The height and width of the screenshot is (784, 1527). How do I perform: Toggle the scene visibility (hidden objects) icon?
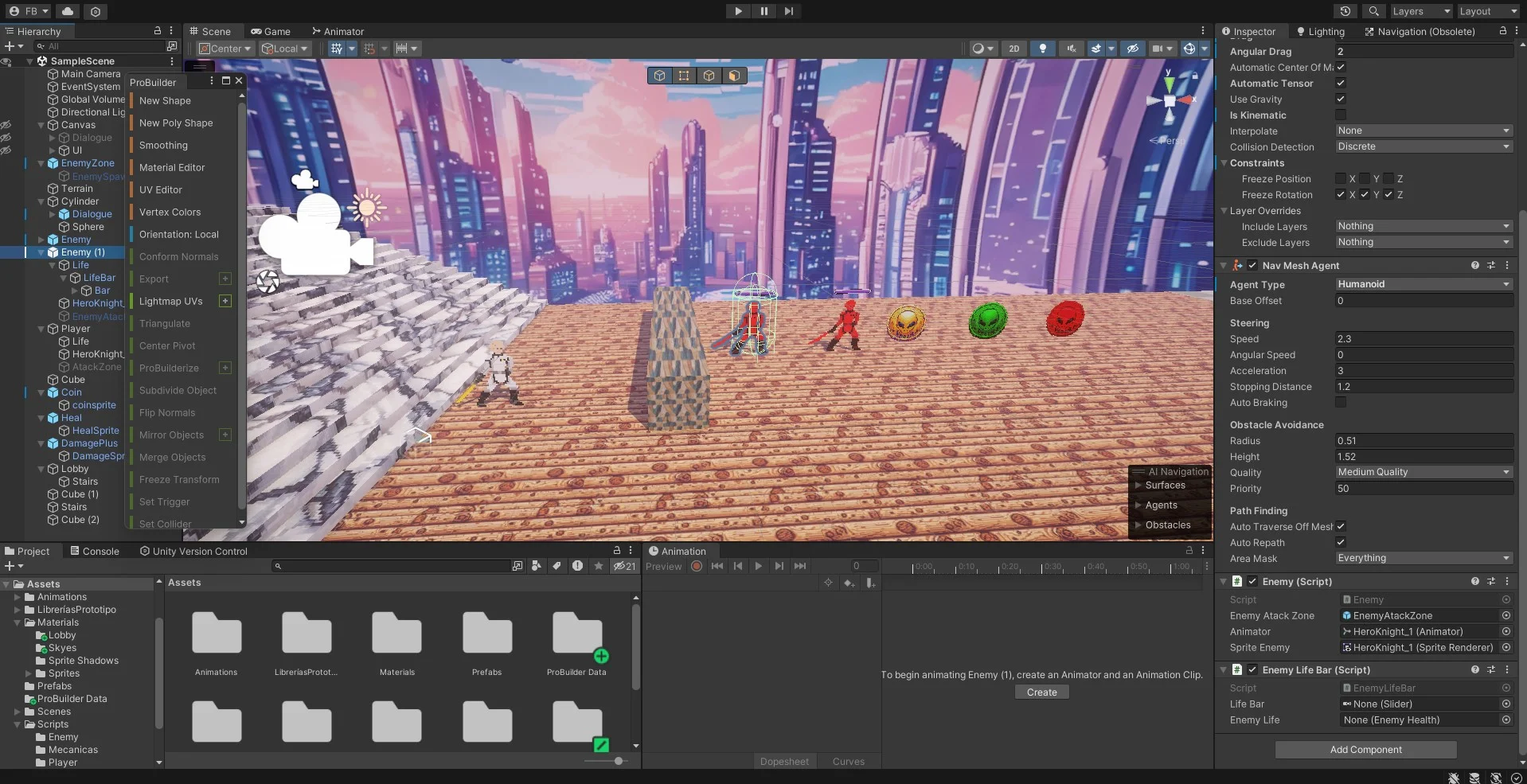point(1132,49)
